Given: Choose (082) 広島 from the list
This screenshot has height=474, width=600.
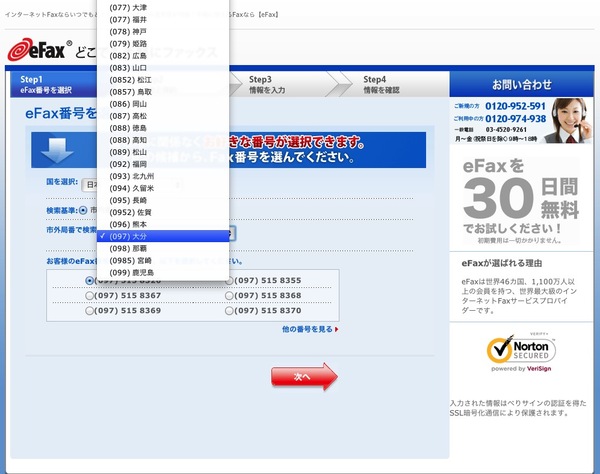Looking at the screenshot, I should pyautogui.click(x=163, y=55).
